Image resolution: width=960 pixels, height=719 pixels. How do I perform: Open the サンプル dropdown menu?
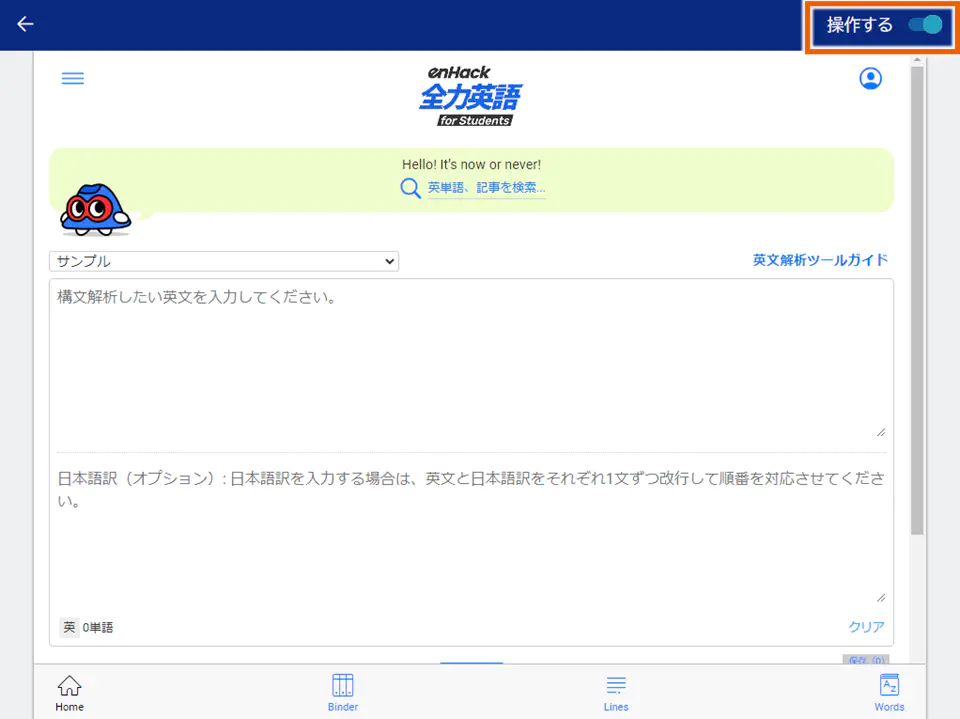pyautogui.click(x=224, y=261)
